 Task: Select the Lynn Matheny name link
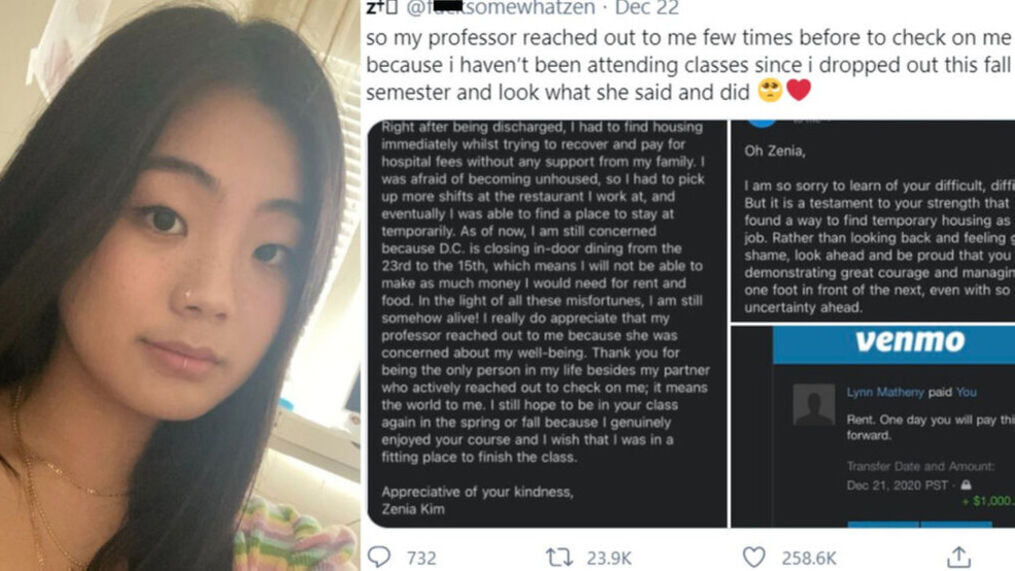click(x=885, y=392)
